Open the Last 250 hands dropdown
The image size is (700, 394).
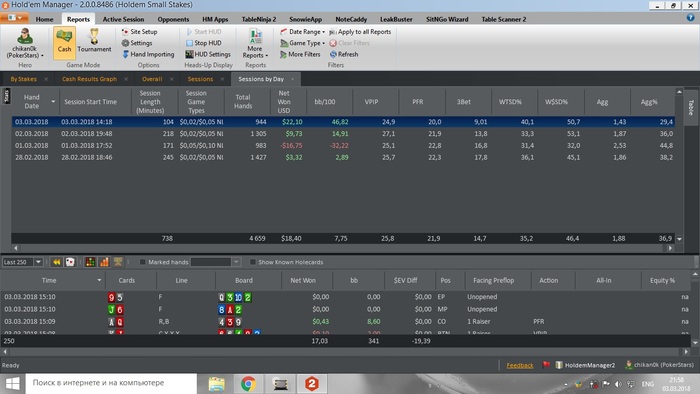pos(38,262)
